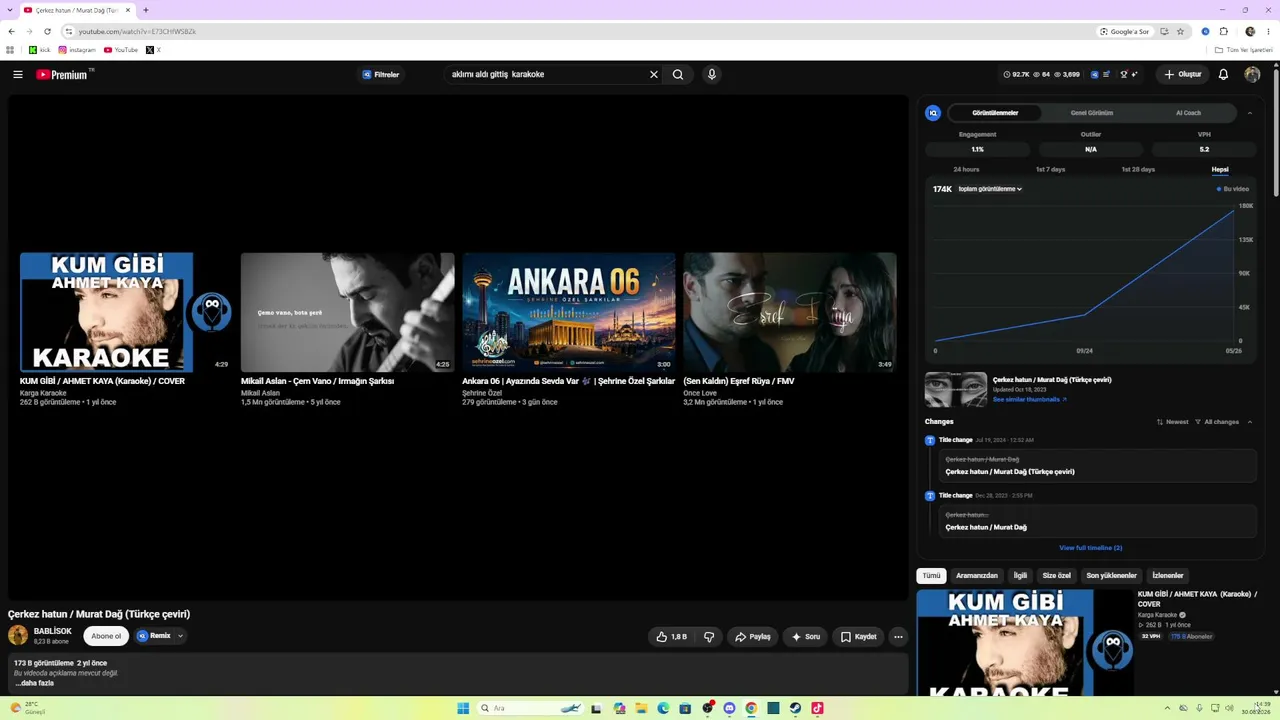
Task: Open the vidIQ trophy icon in the stats bar
Action: point(1124,75)
